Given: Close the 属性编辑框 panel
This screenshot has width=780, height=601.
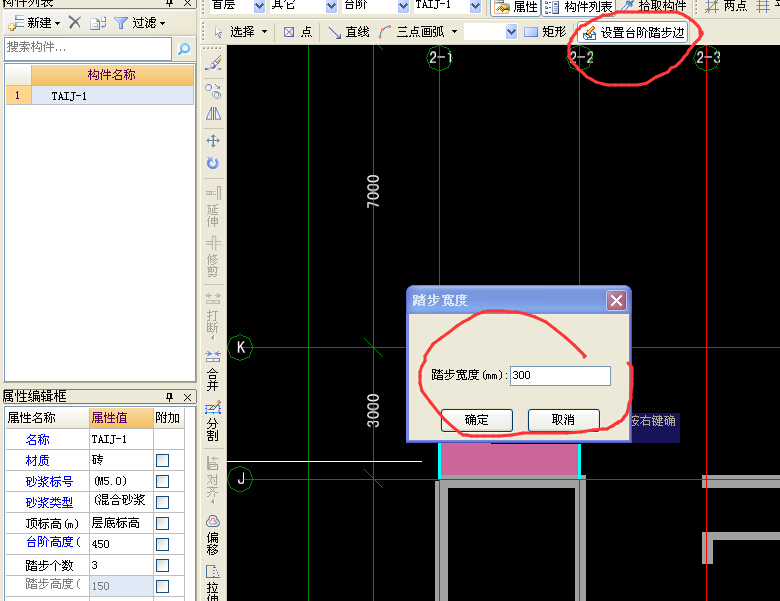Looking at the screenshot, I should (x=188, y=397).
